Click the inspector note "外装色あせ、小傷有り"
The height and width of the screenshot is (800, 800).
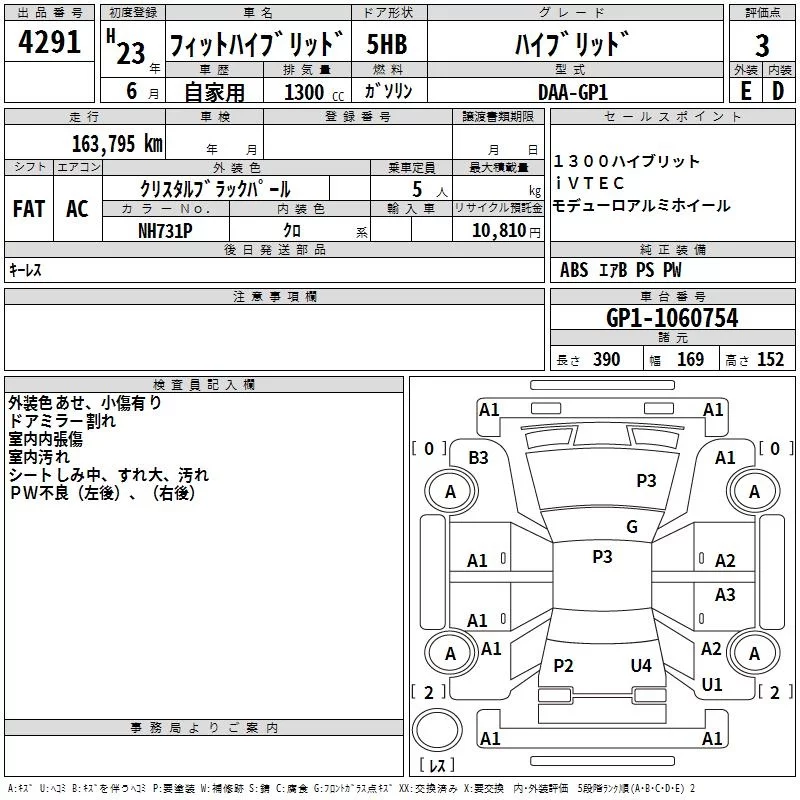(x=85, y=403)
